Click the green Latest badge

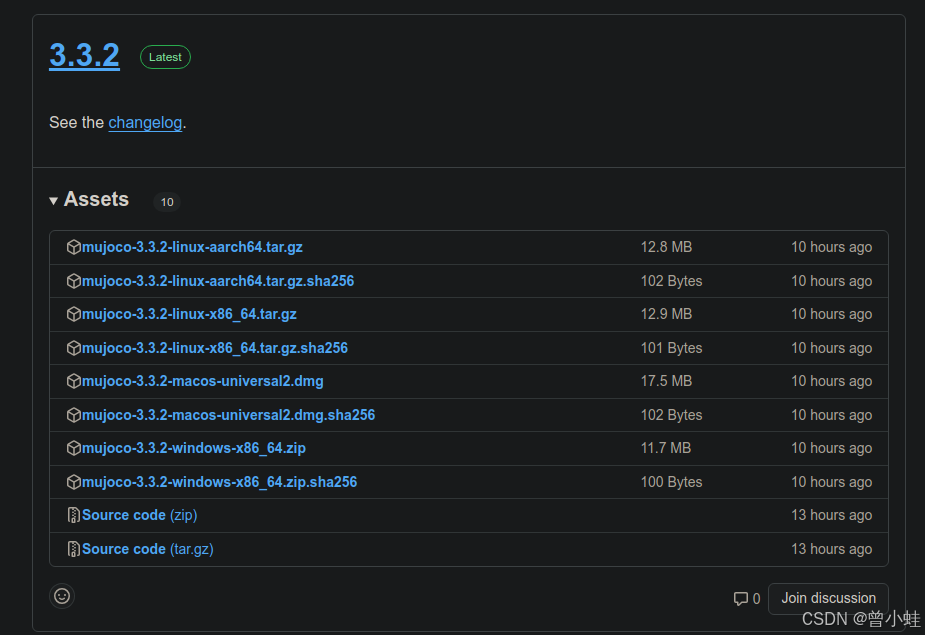pyautogui.click(x=165, y=57)
